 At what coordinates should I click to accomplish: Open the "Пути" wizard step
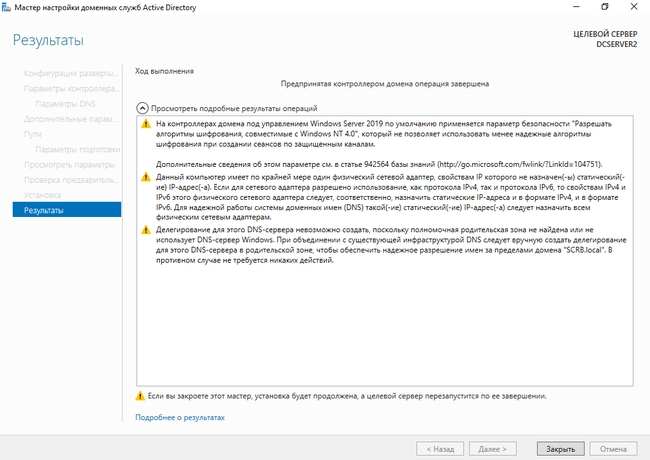pyautogui.click(x=34, y=134)
